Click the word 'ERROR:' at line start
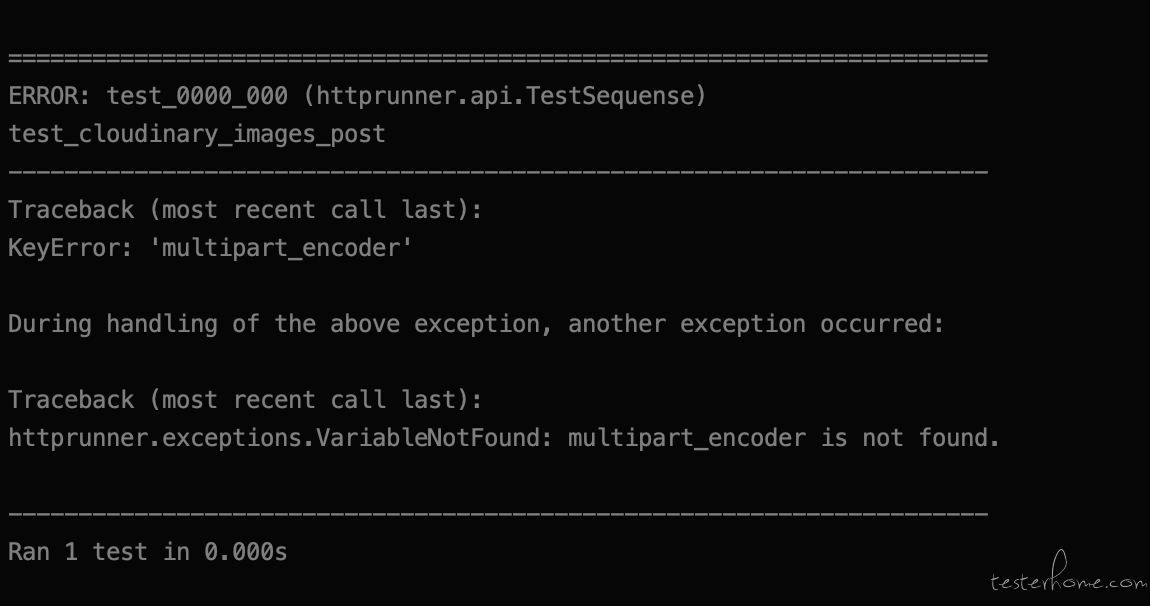The image size is (1150, 606). coord(49,95)
